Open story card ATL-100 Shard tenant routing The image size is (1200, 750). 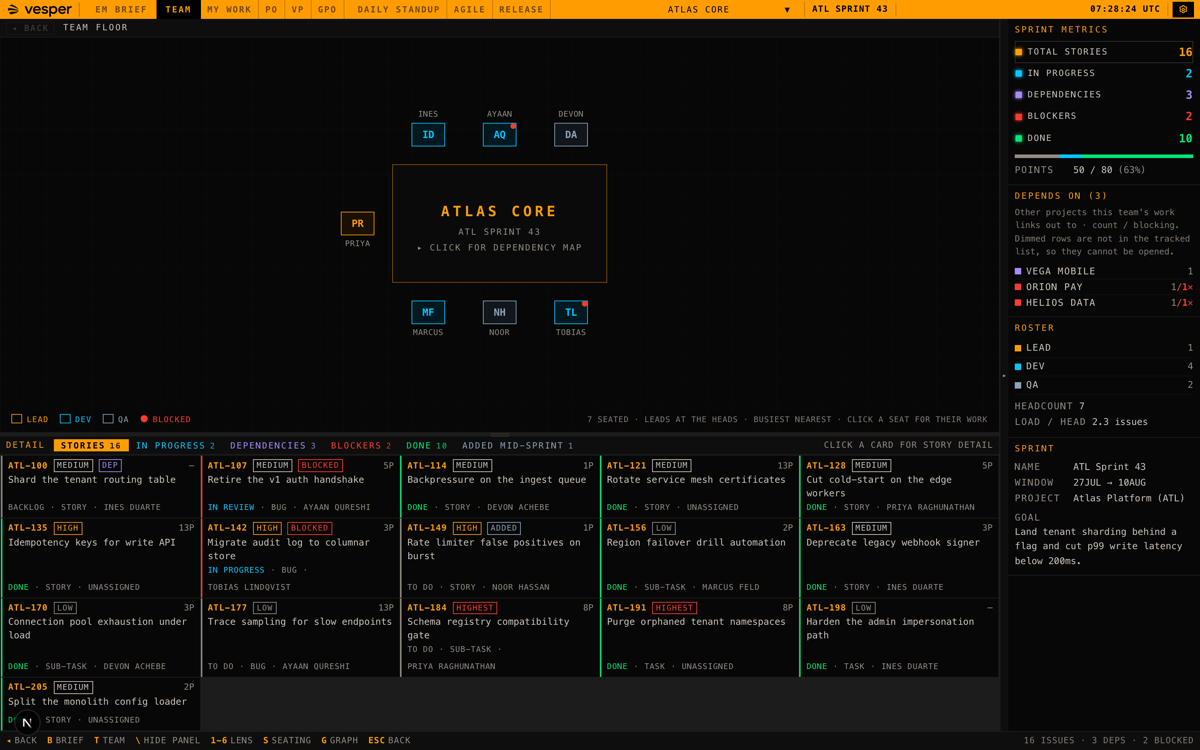click(101, 486)
